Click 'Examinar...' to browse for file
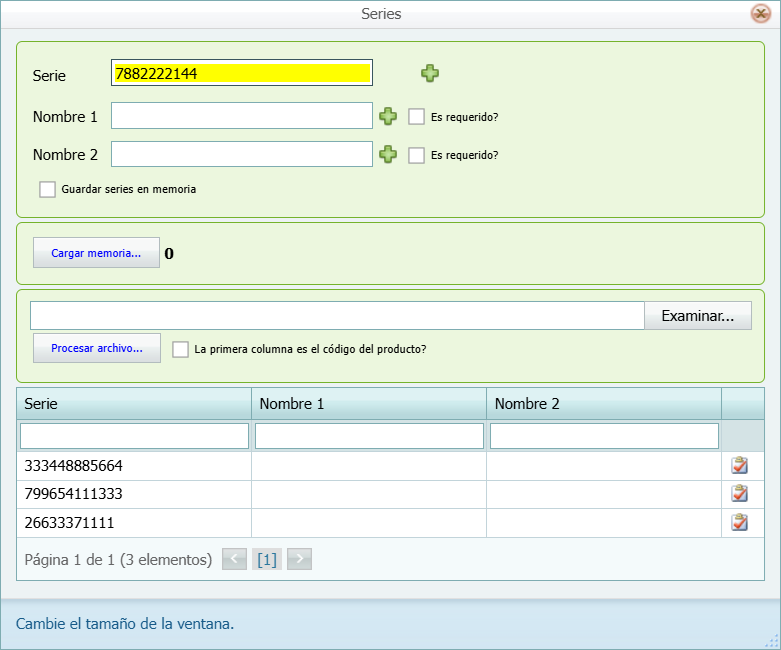 click(698, 316)
